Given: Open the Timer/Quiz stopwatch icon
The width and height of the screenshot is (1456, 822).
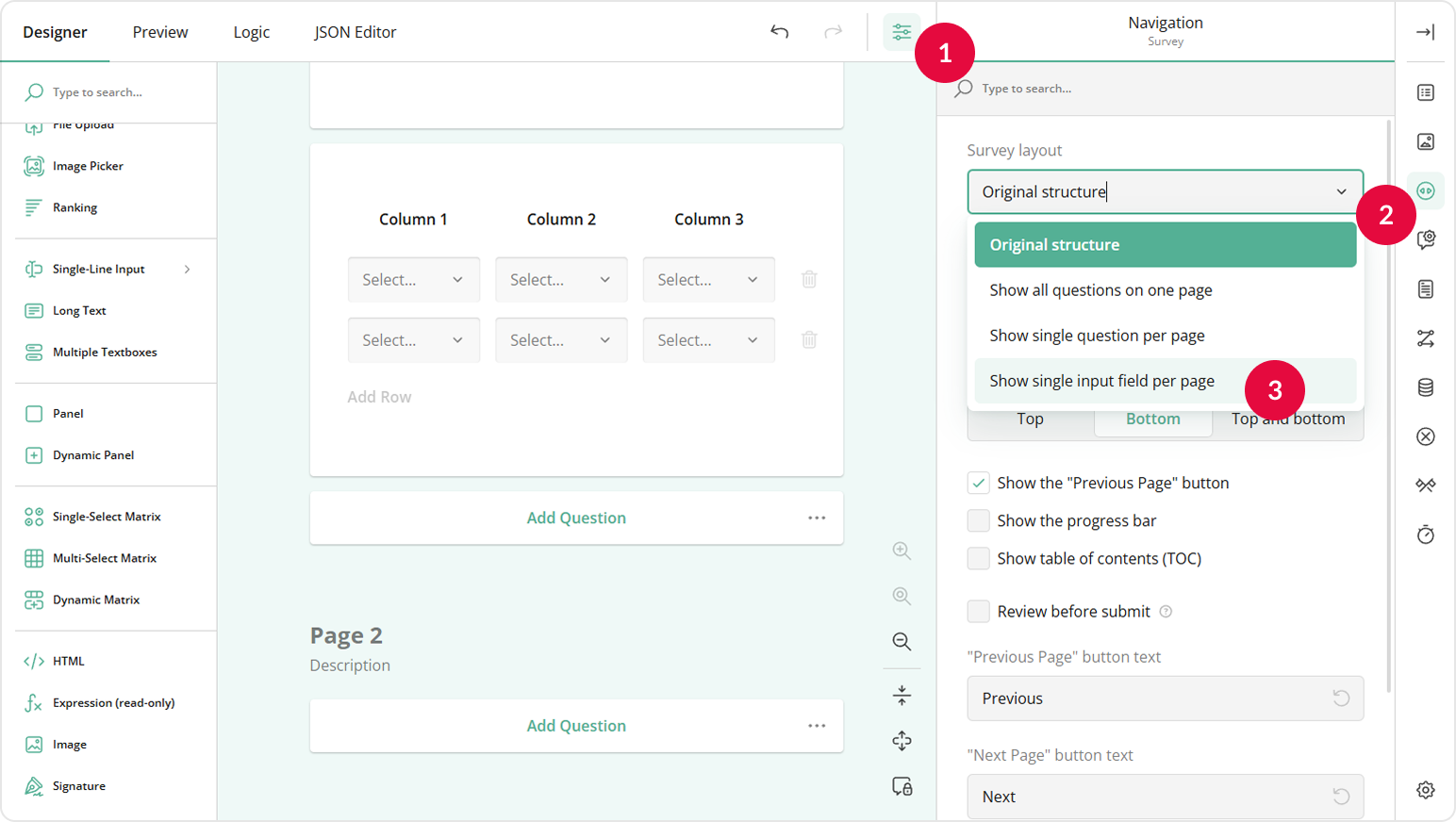Looking at the screenshot, I should (x=1425, y=534).
